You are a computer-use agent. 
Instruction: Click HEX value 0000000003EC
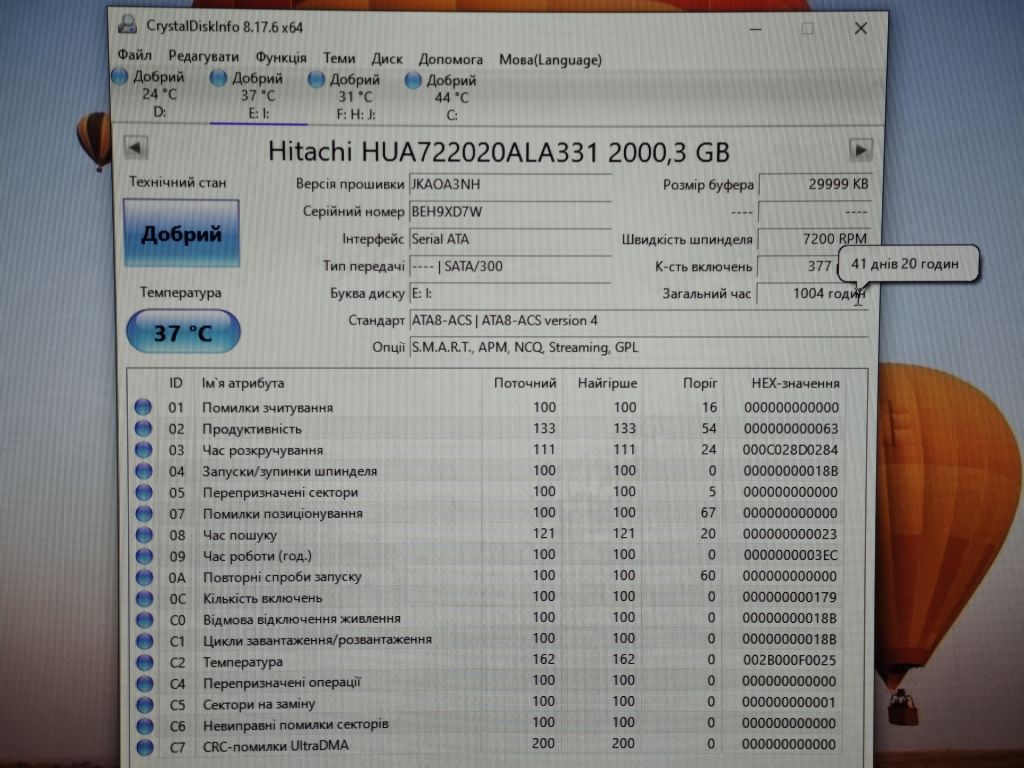[790, 555]
